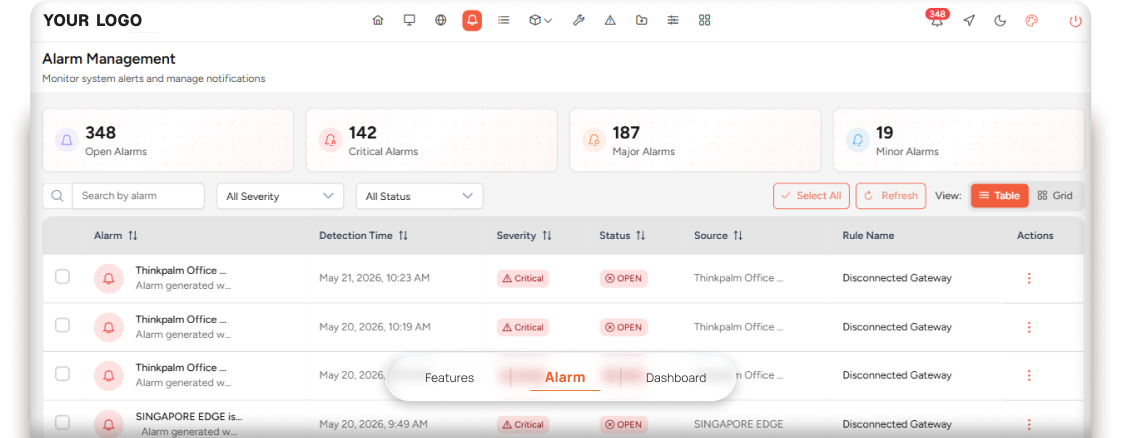The height and width of the screenshot is (438, 1122).
Task: Open actions menu for third Thinkpalm alarm row
Action: coord(1029,375)
